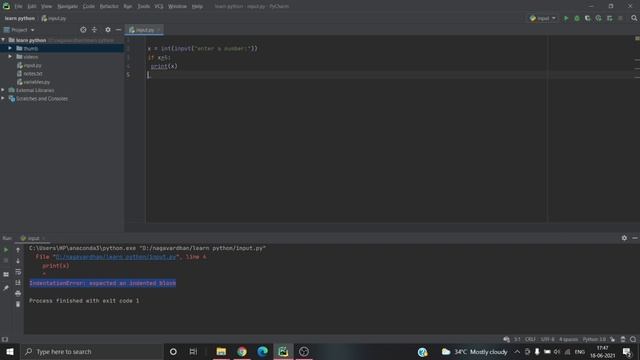Open the Project view selector dropdown
Viewport: 640px width, 360px height.
[19, 30]
